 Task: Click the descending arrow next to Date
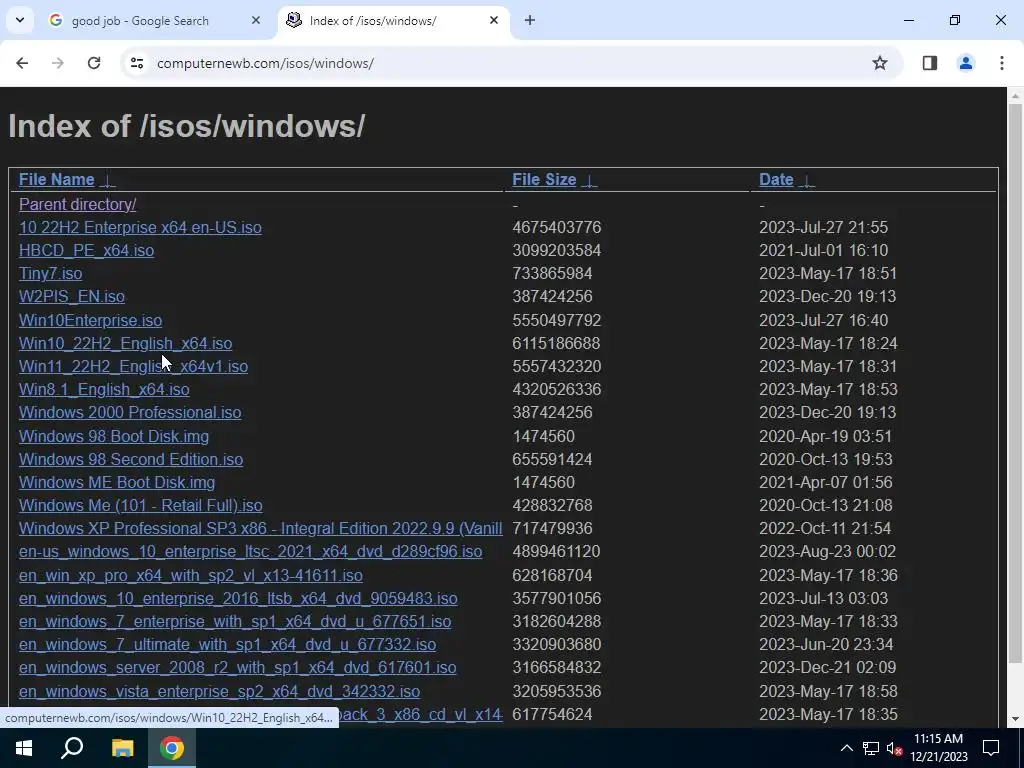pos(807,181)
